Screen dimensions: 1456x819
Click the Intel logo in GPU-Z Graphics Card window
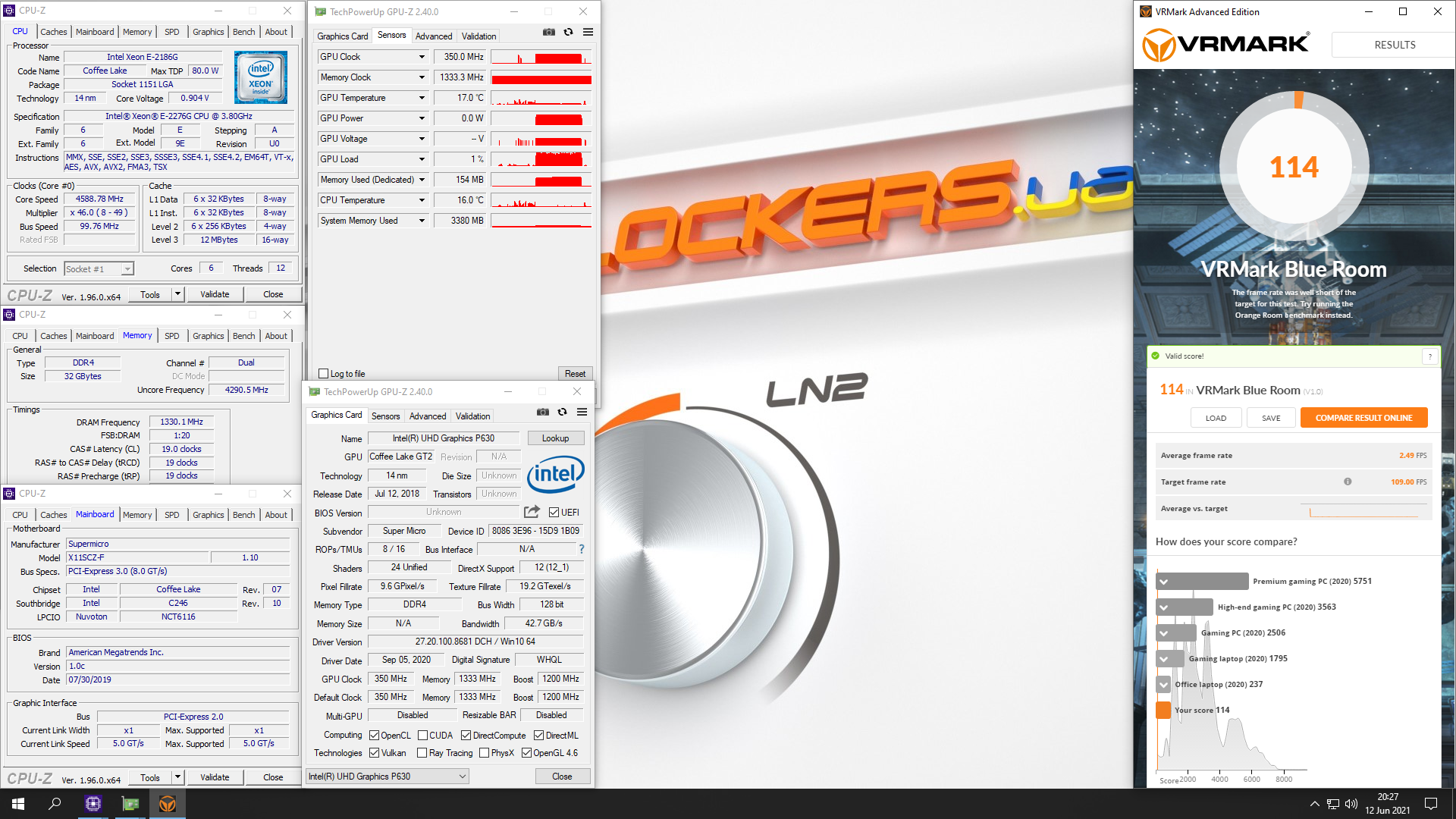pos(556,475)
